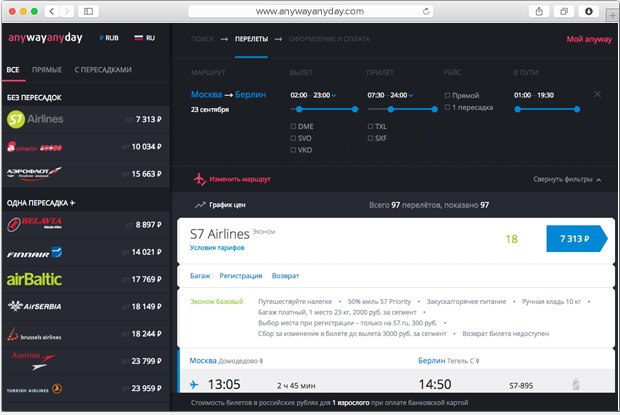Open arrival time 07:30–24:00 dropdown
Image resolution: width=620 pixels, height=415 pixels.
pyautogui.click(x=390, y=95)
